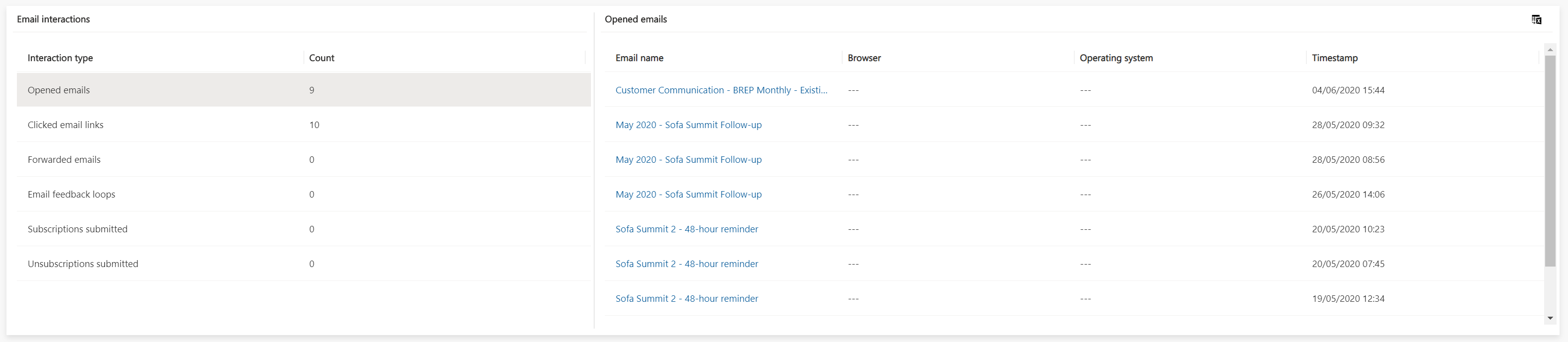Click the scroll up arrow of Opened emails list

(1550, 49)
